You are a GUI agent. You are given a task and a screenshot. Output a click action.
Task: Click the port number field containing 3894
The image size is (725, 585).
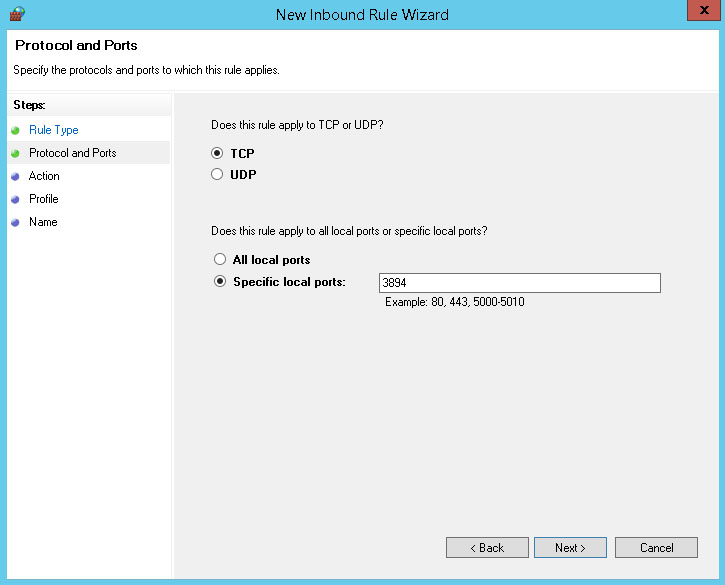pyautogui.click(x=519, y=283)
